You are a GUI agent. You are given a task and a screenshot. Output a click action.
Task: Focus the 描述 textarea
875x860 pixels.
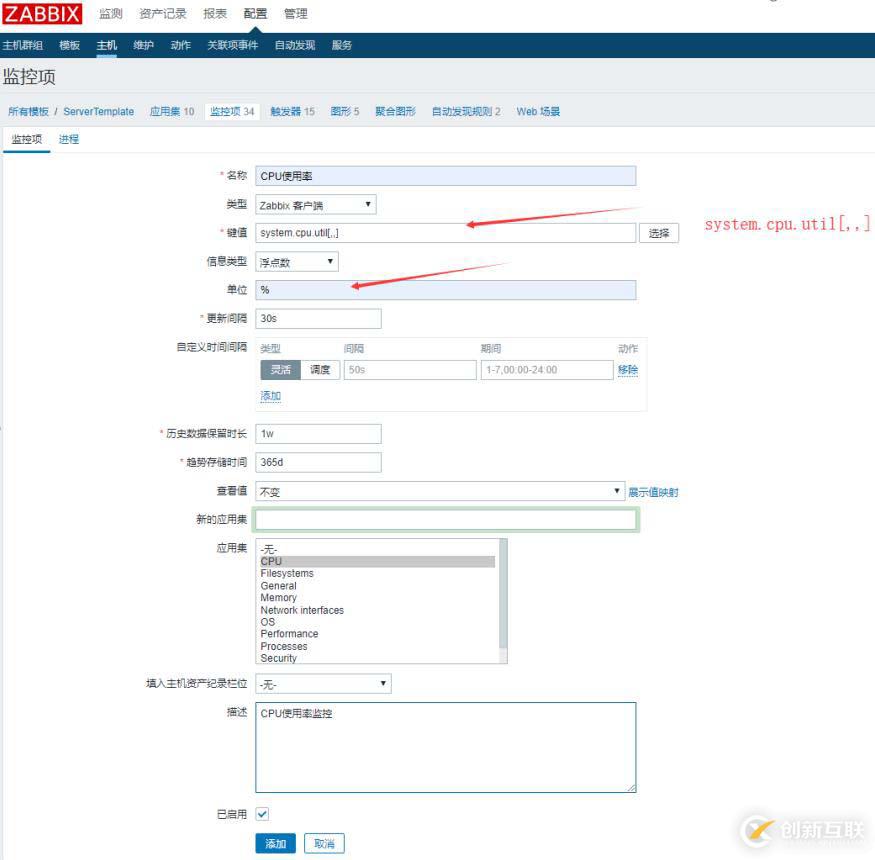tap(445, 747)
